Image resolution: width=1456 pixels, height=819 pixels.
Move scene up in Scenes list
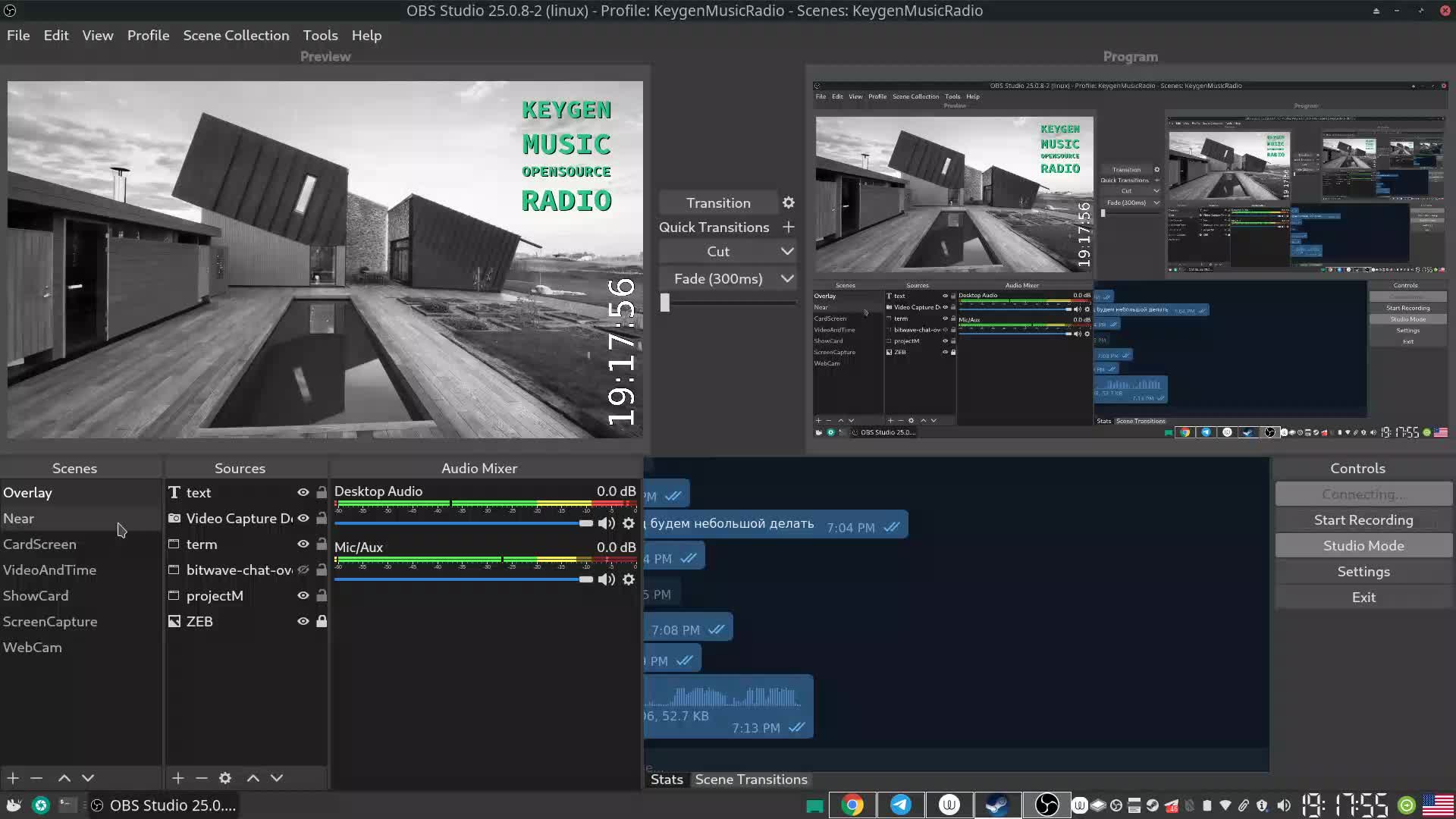coord(64,777)
